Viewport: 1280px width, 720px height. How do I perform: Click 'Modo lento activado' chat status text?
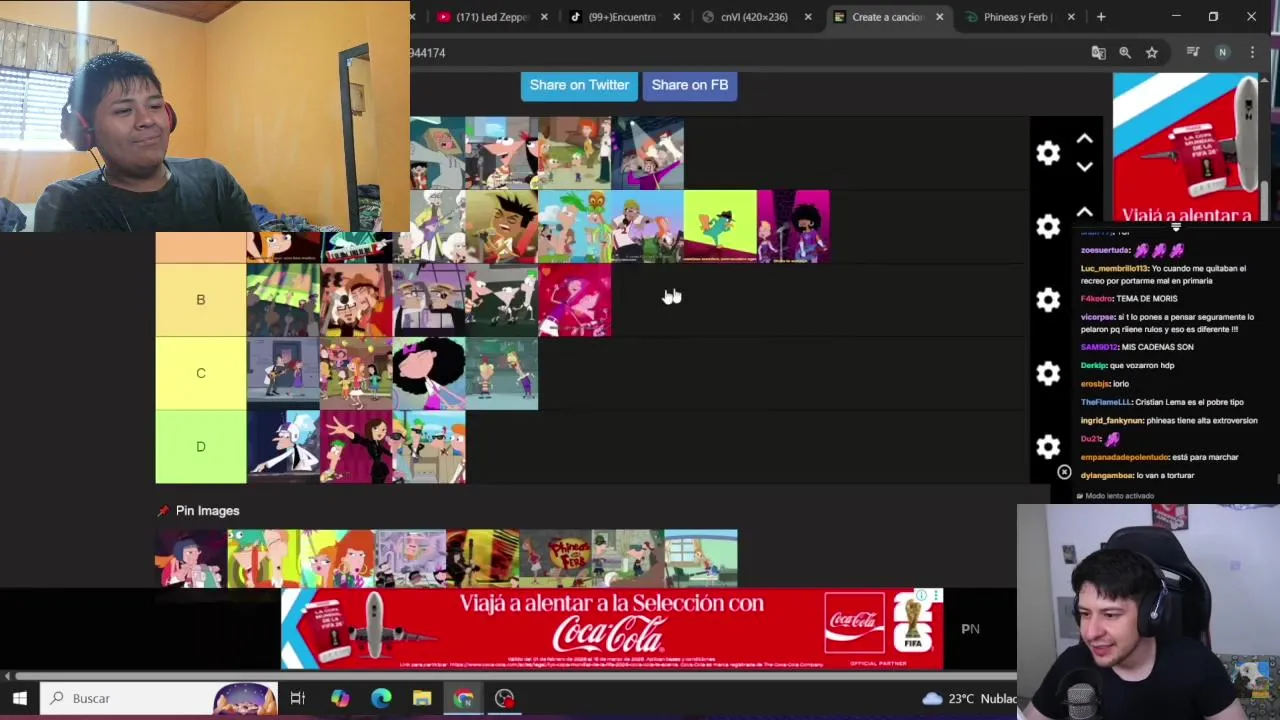tap(1120, 496)
